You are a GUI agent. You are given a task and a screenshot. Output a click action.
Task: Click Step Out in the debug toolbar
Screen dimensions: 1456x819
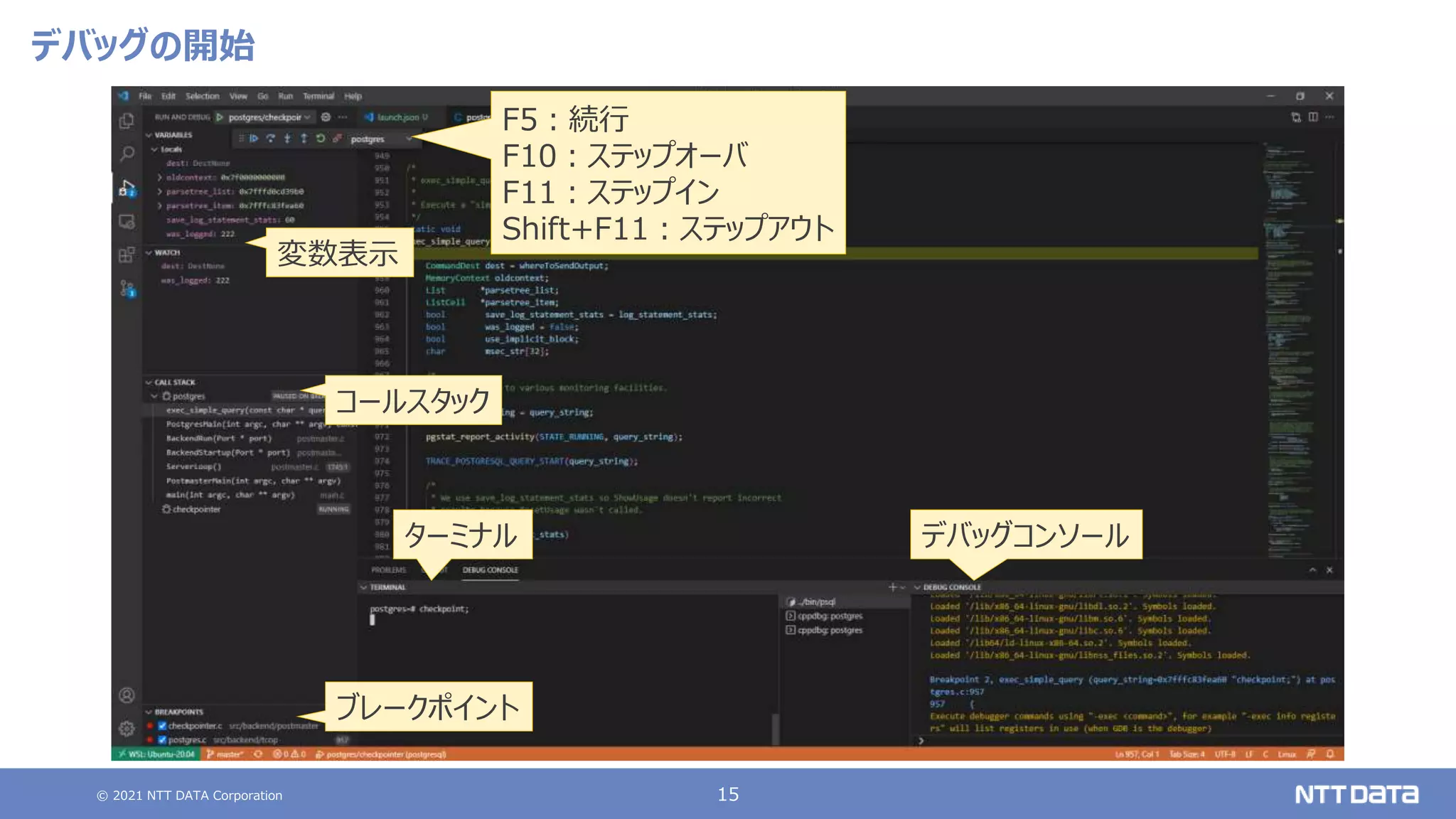304,139
